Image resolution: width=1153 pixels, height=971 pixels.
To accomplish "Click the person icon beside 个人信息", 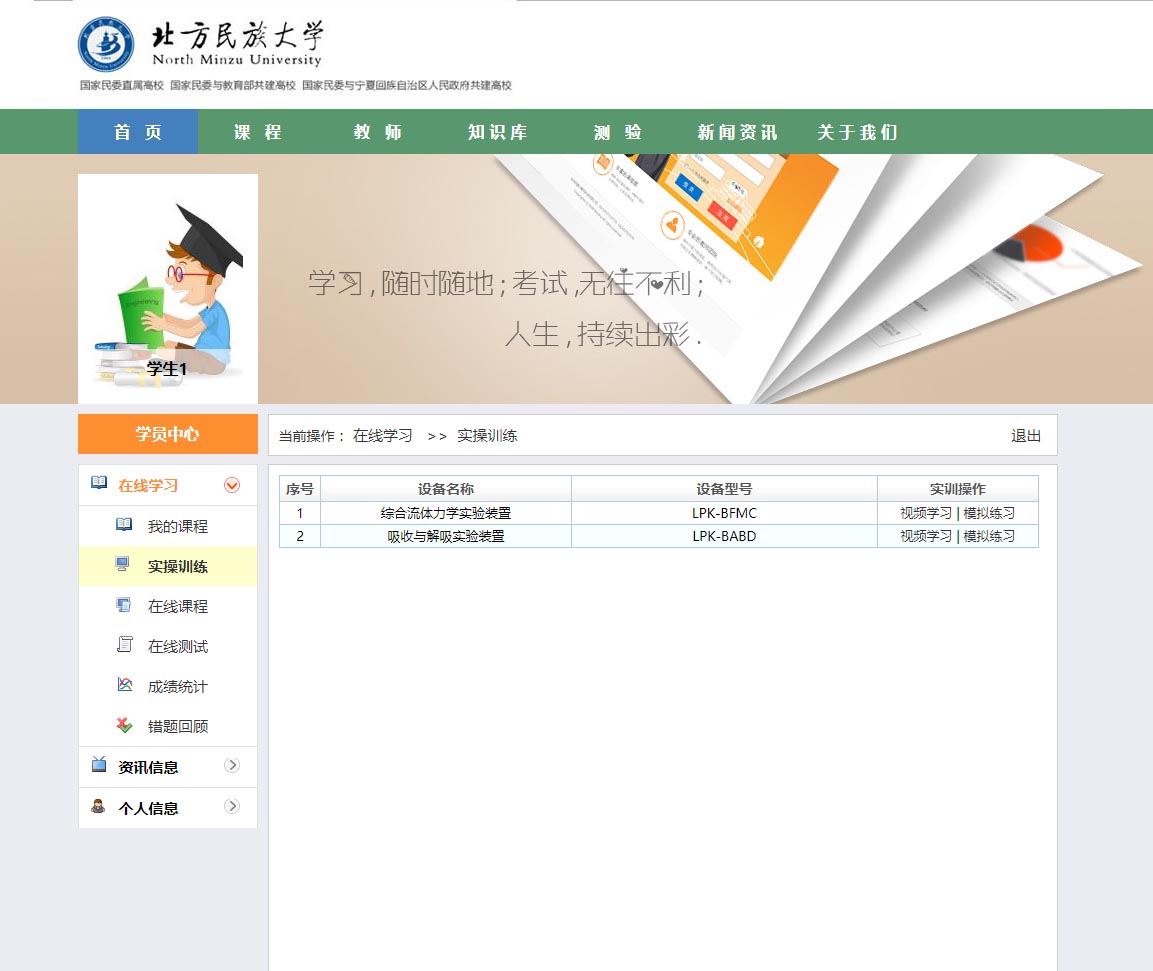I will tap(98, 806).
